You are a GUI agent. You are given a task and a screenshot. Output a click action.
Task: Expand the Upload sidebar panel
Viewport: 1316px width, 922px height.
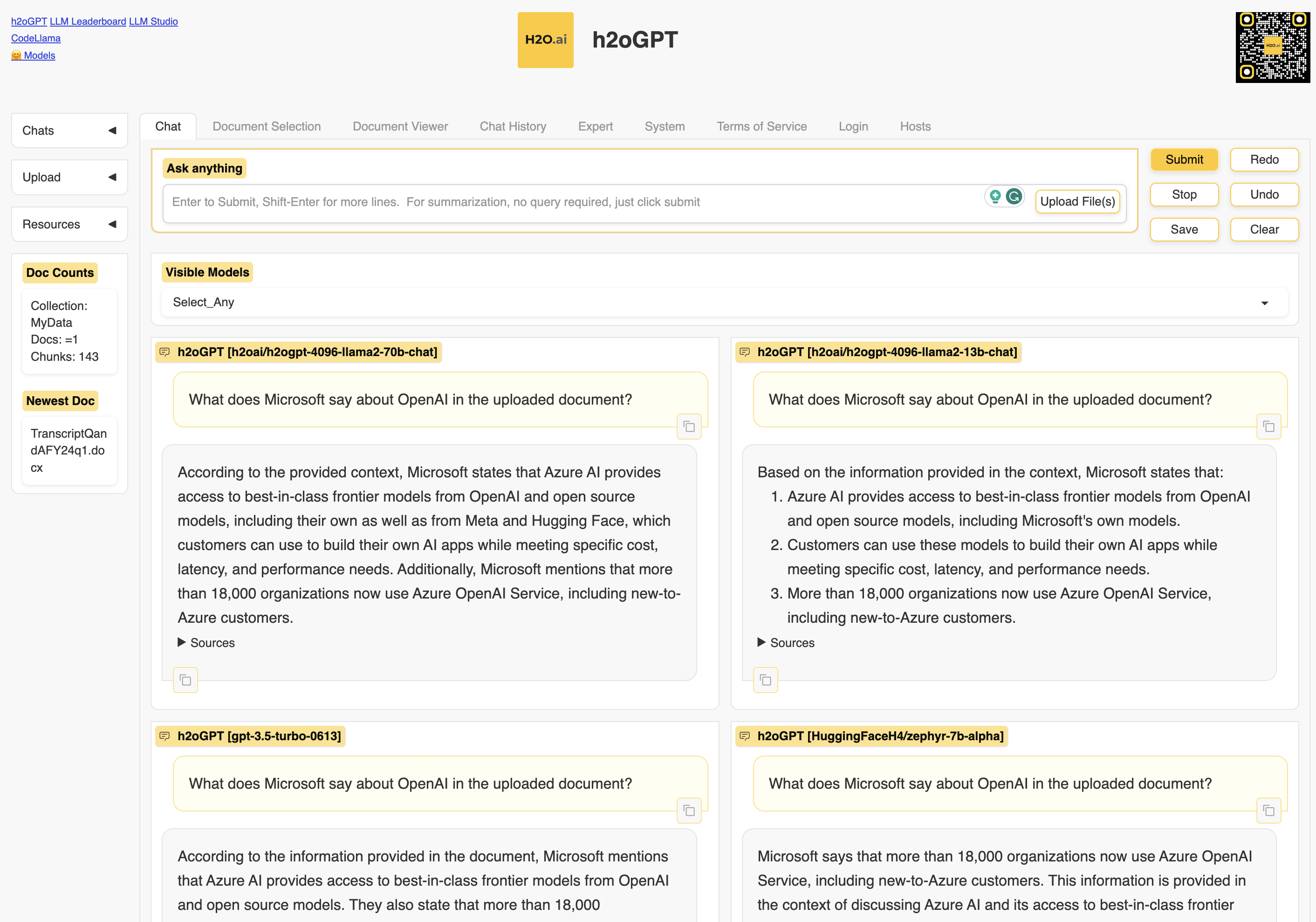[x=69, y=177]
